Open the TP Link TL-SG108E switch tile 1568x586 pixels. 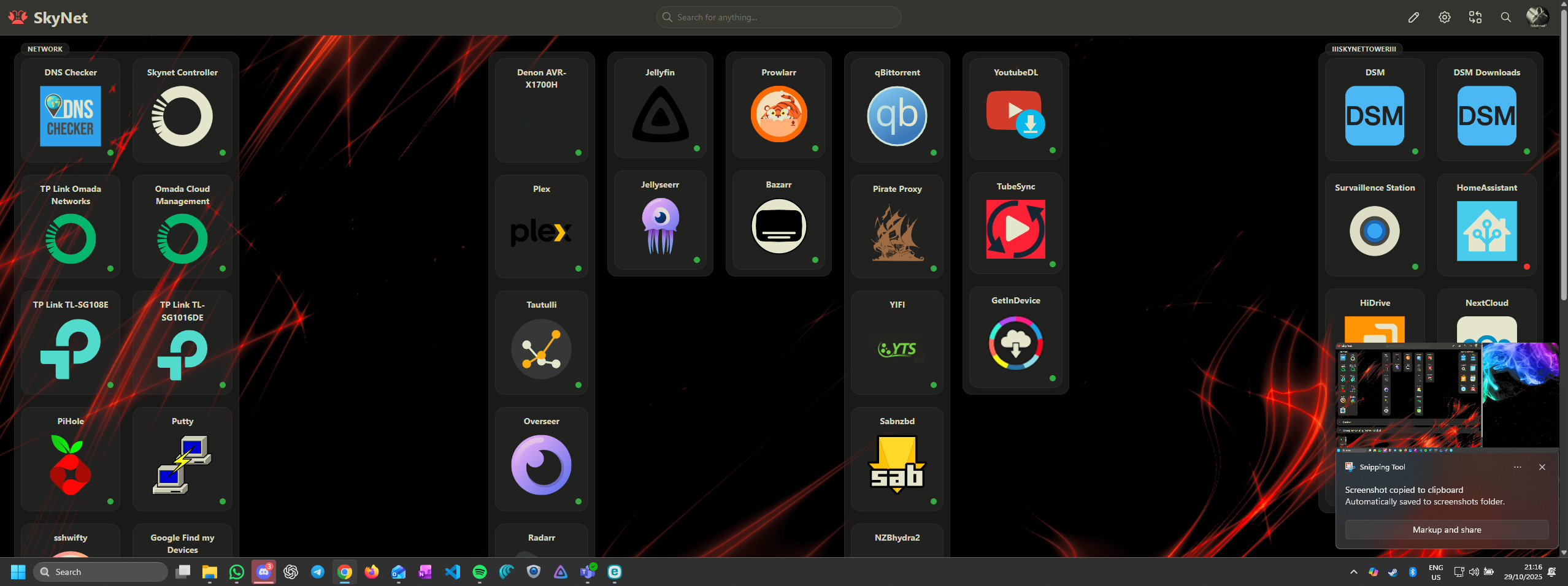coord(71,343)
